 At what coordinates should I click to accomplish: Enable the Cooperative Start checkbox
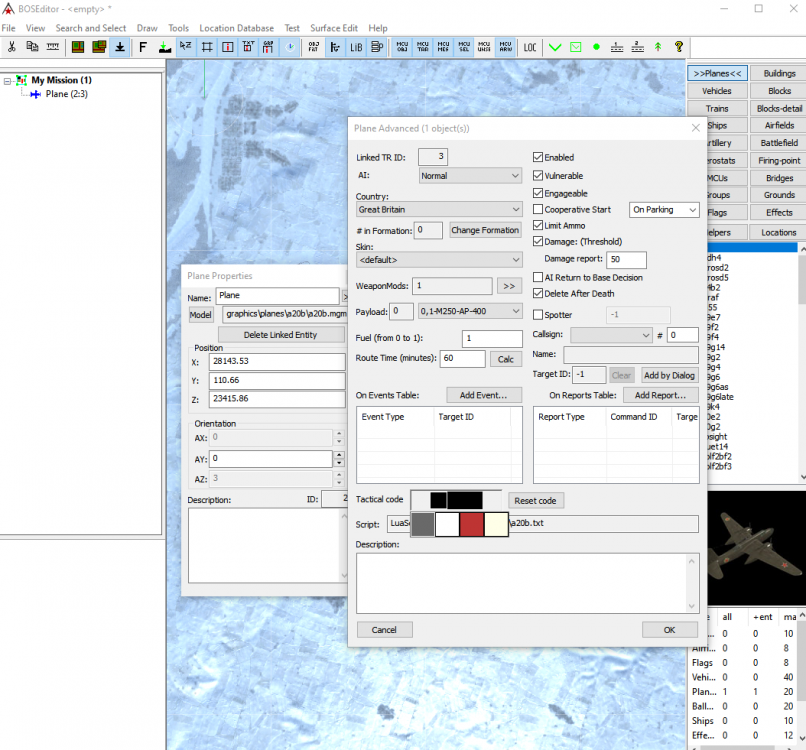point(538,210)
